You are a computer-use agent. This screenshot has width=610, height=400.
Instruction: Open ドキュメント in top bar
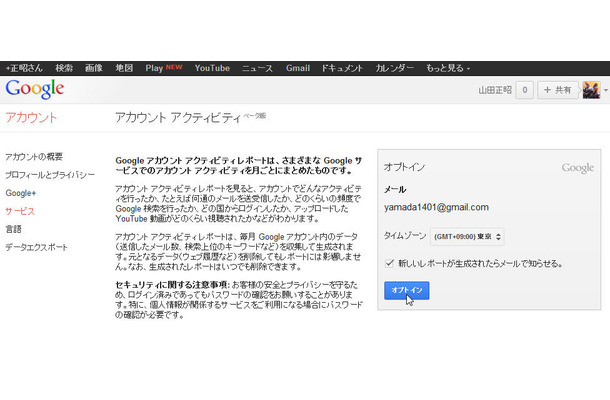pyautogui.click(x=342, y=68)
